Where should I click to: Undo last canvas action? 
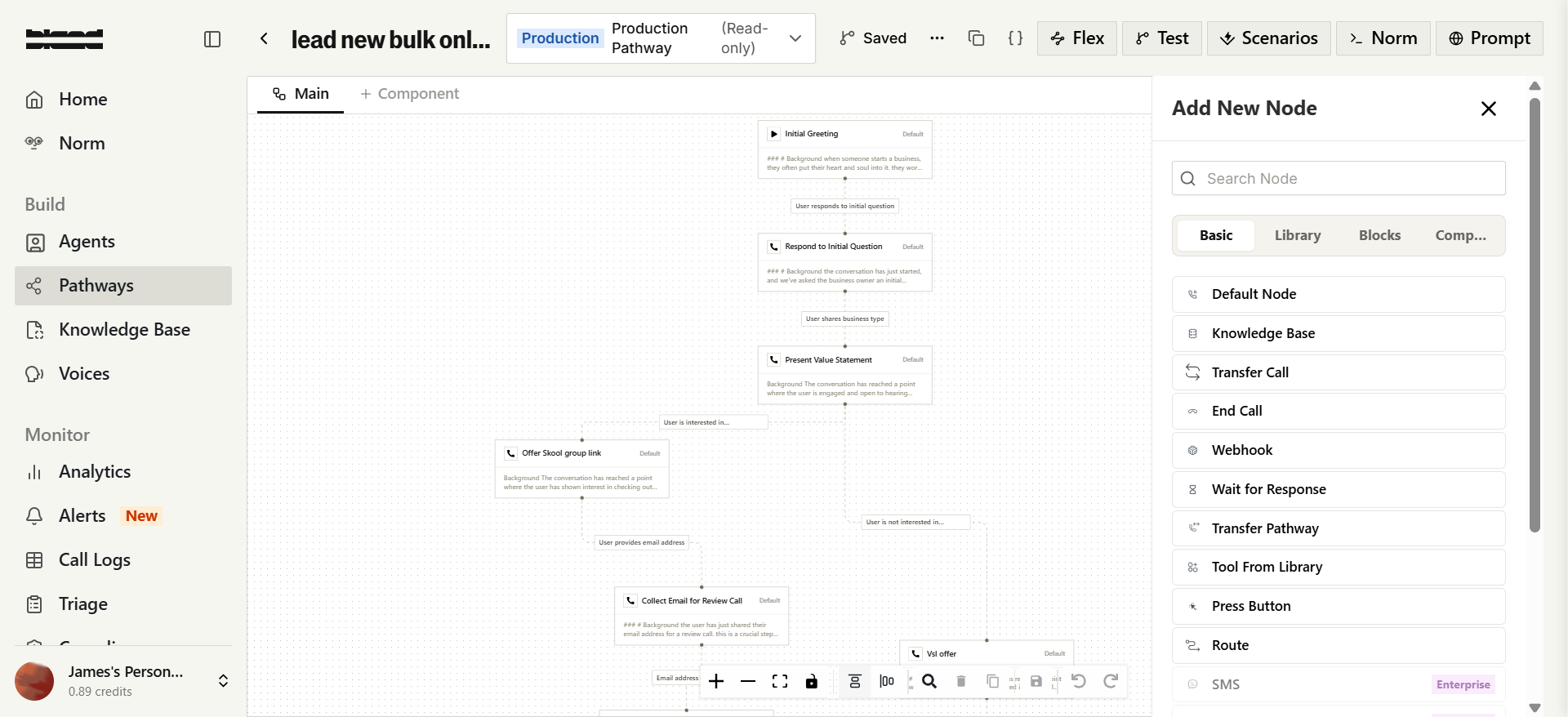coord(1079,681)
